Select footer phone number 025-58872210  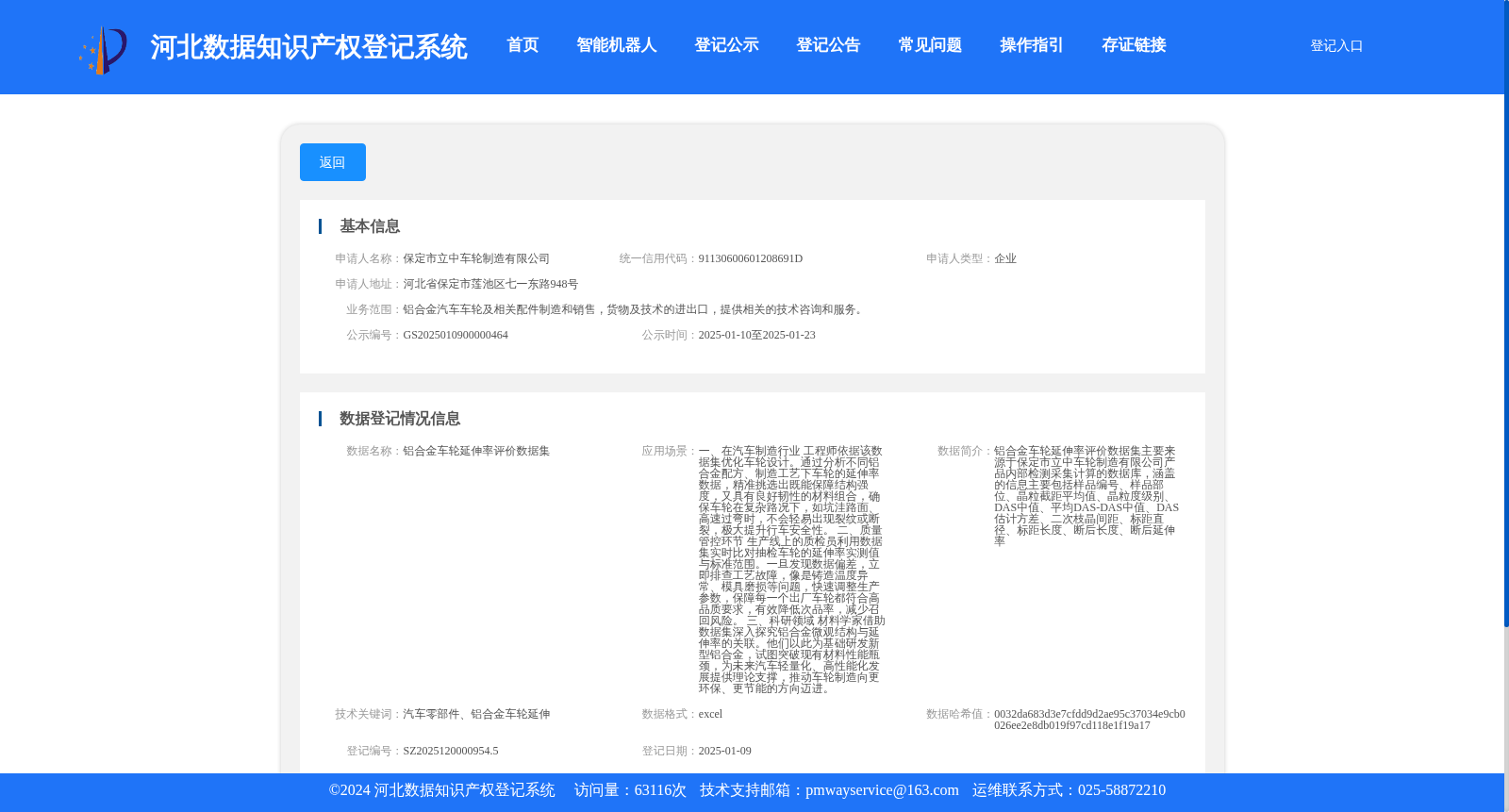(x=1121, y=790)
